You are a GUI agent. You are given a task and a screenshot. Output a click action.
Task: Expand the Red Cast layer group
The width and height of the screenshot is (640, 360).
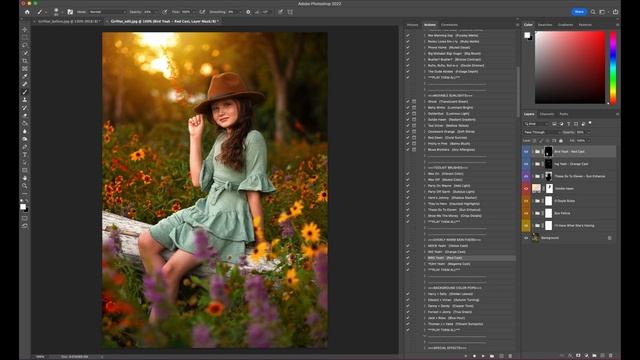coord(533,151)
